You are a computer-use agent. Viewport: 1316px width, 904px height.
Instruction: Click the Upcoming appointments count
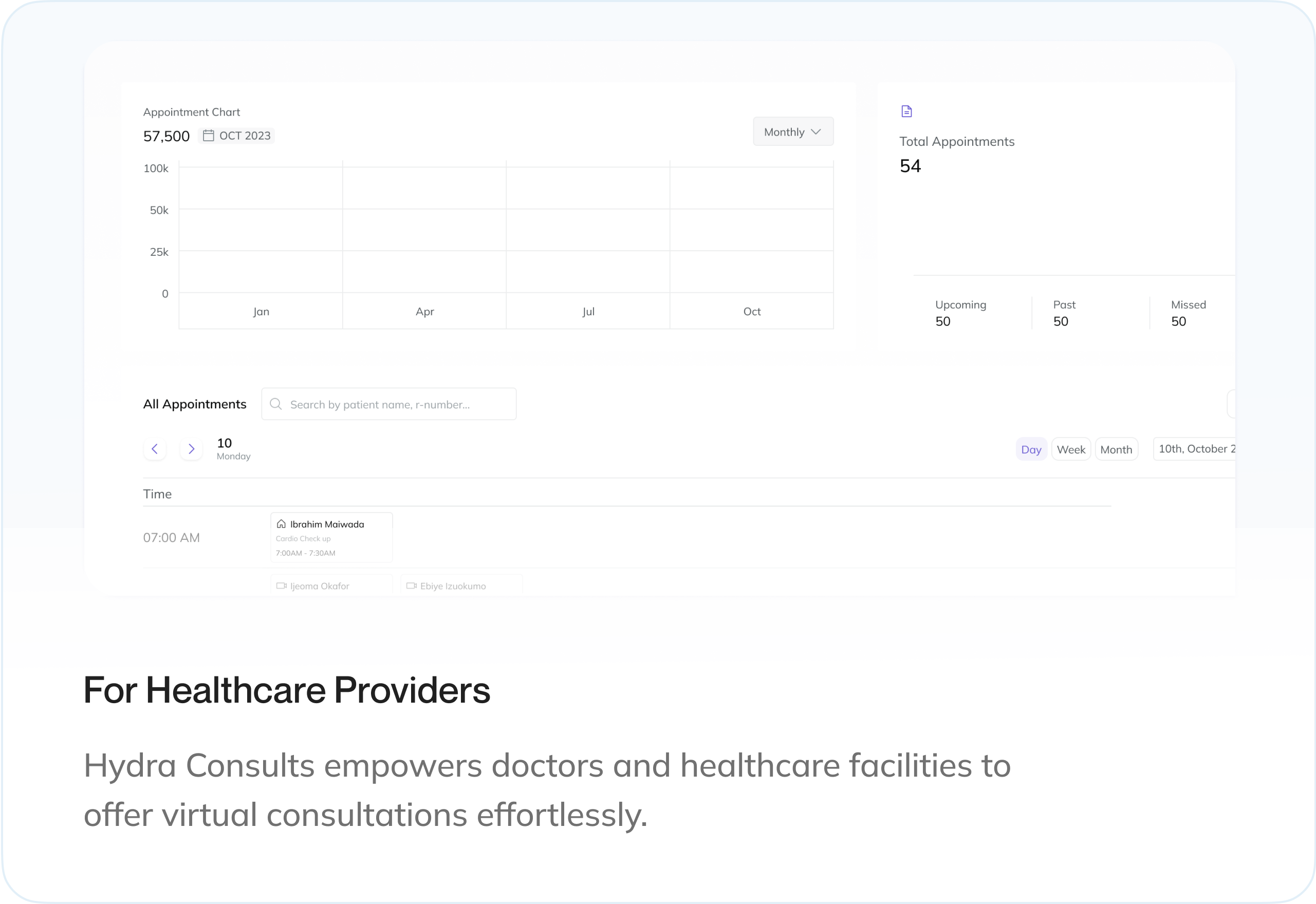point(942,322)
